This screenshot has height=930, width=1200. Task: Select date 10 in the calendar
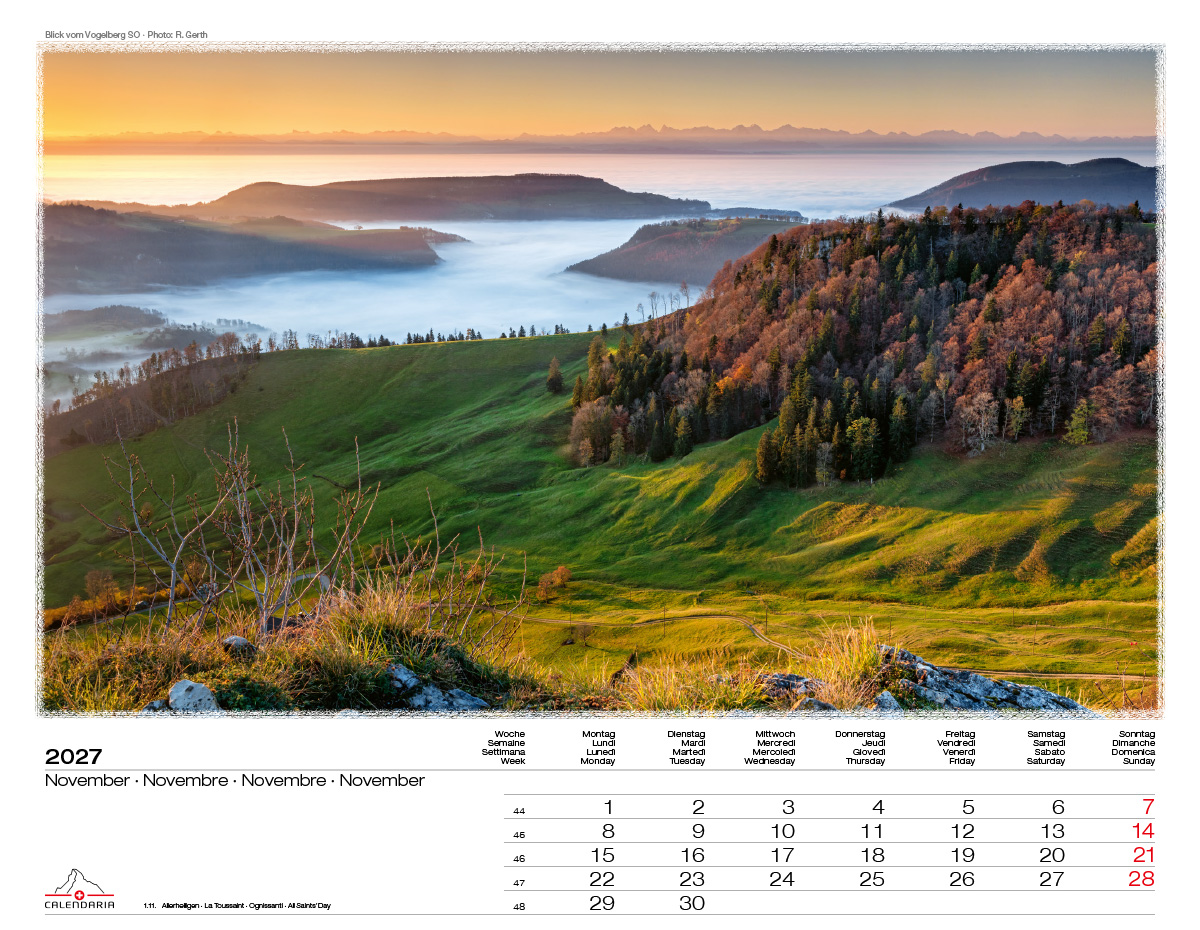(783, 831)
